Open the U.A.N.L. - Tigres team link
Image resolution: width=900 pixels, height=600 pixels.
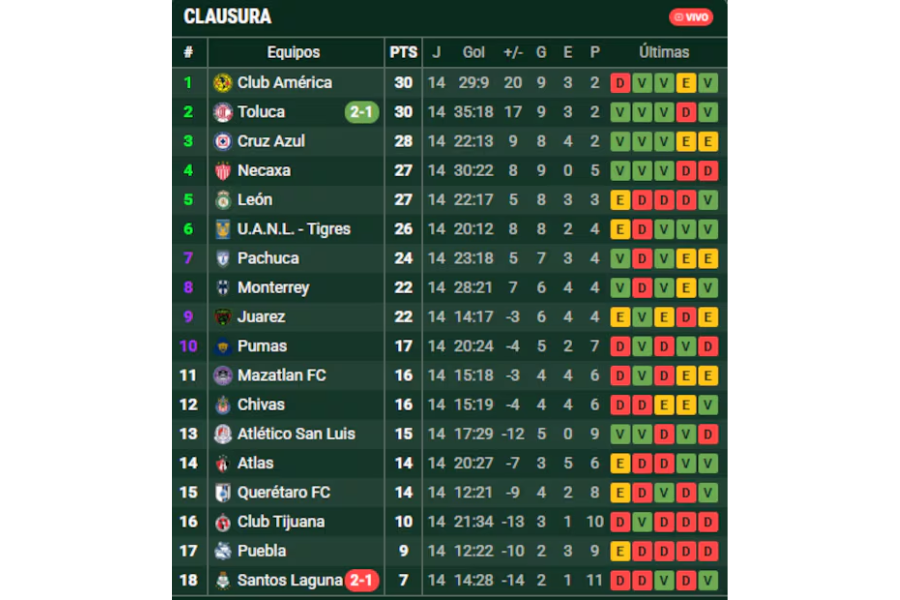coord(293,229)
